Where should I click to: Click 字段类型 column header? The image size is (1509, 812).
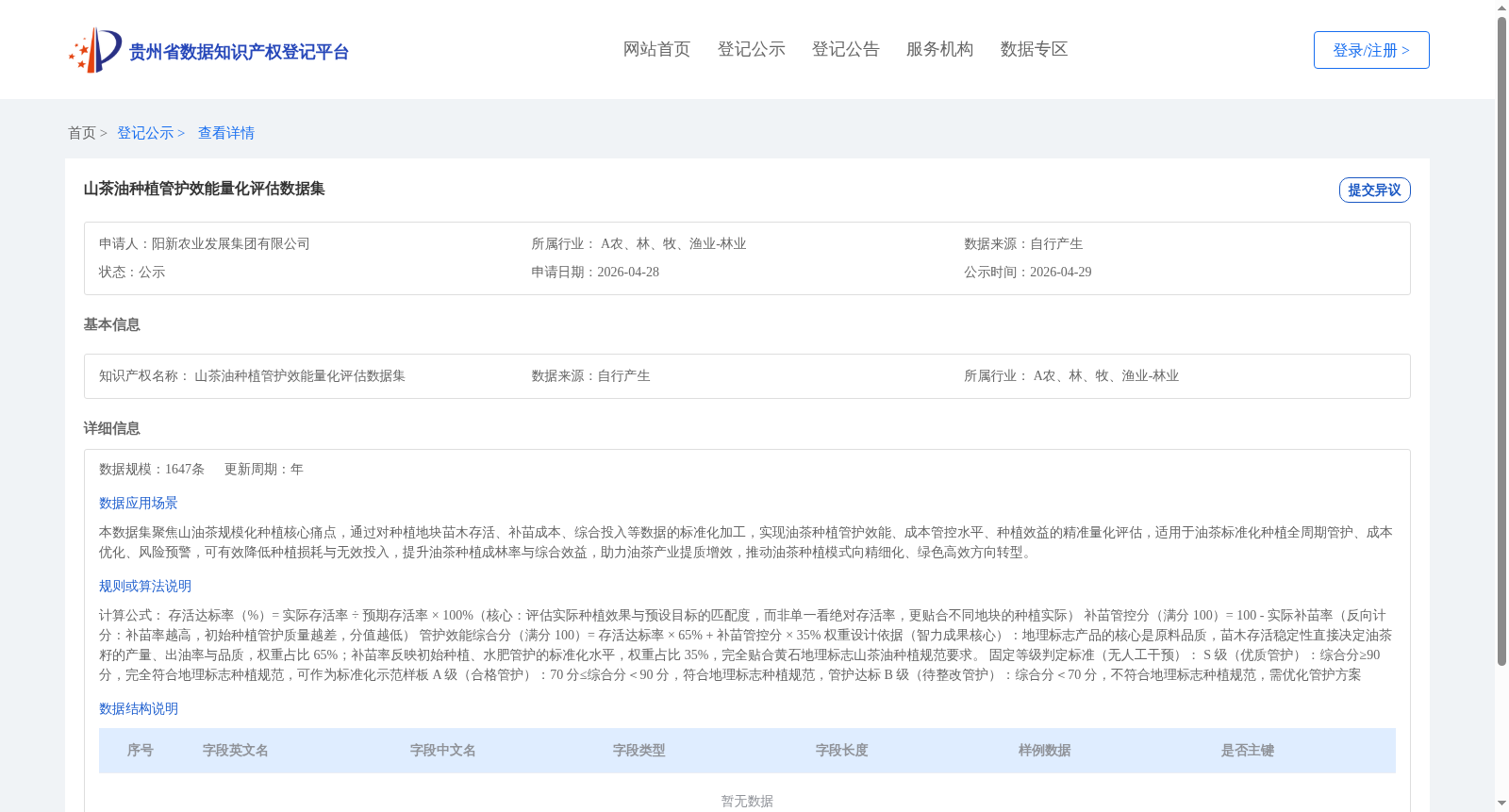click(639, 751)
